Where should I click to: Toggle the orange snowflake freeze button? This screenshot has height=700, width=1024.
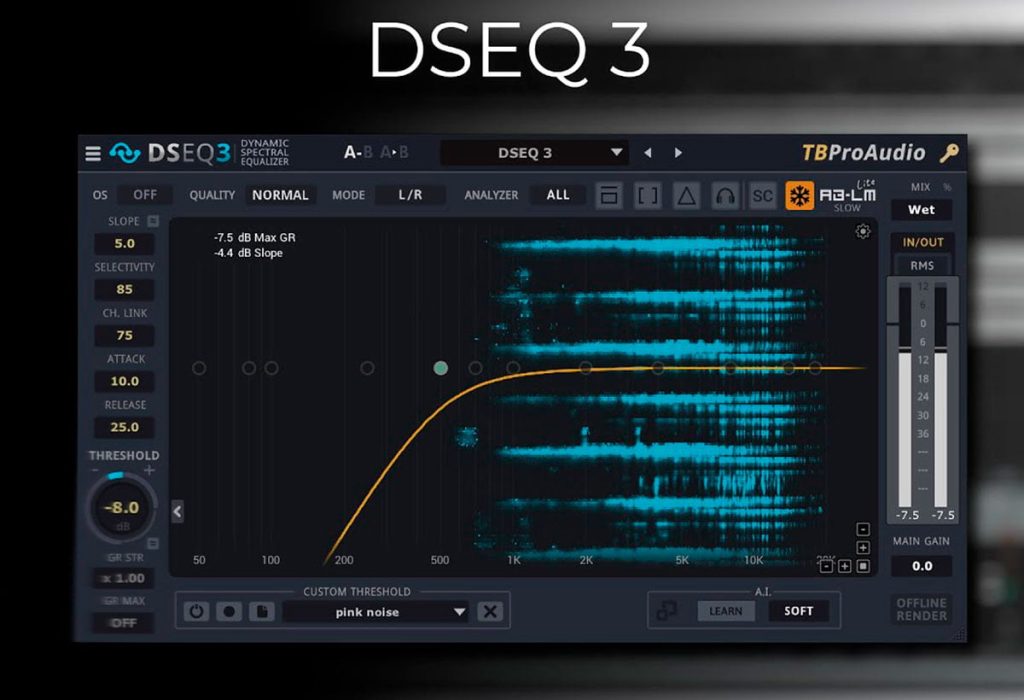tap(799, 195)
